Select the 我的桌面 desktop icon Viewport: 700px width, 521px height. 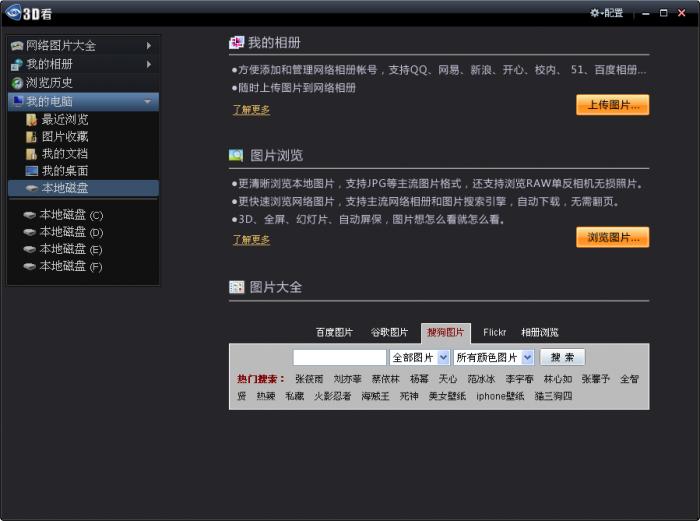(x=32, y=171)
